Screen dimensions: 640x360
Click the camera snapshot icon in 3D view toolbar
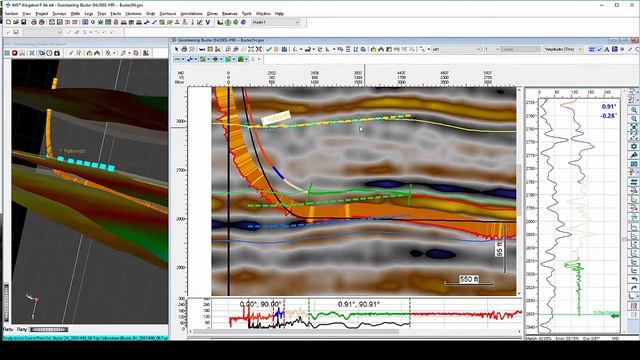pos(57,53)
